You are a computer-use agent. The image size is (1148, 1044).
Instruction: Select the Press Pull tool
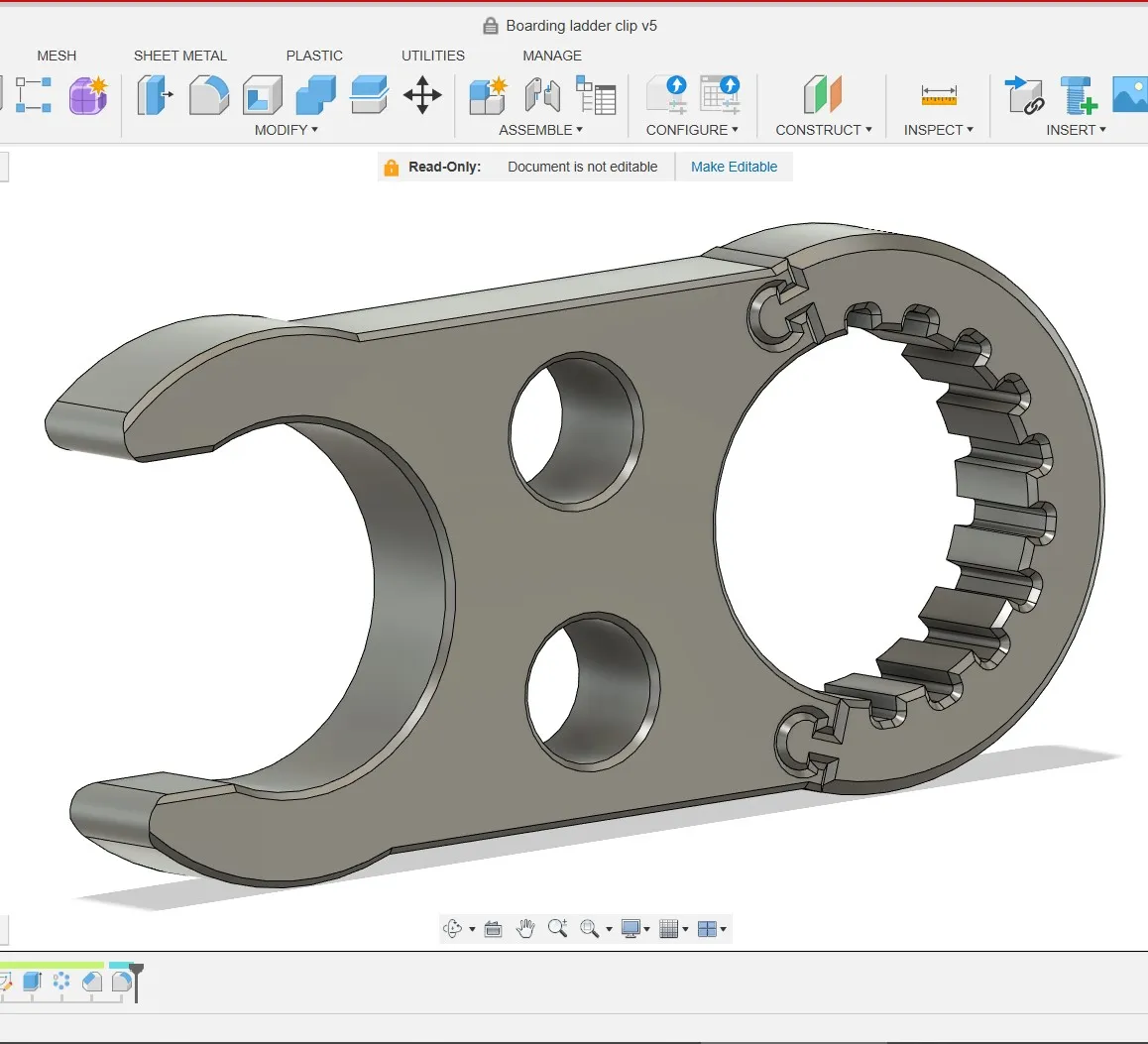pyautogui.click(x=155, y=95)
